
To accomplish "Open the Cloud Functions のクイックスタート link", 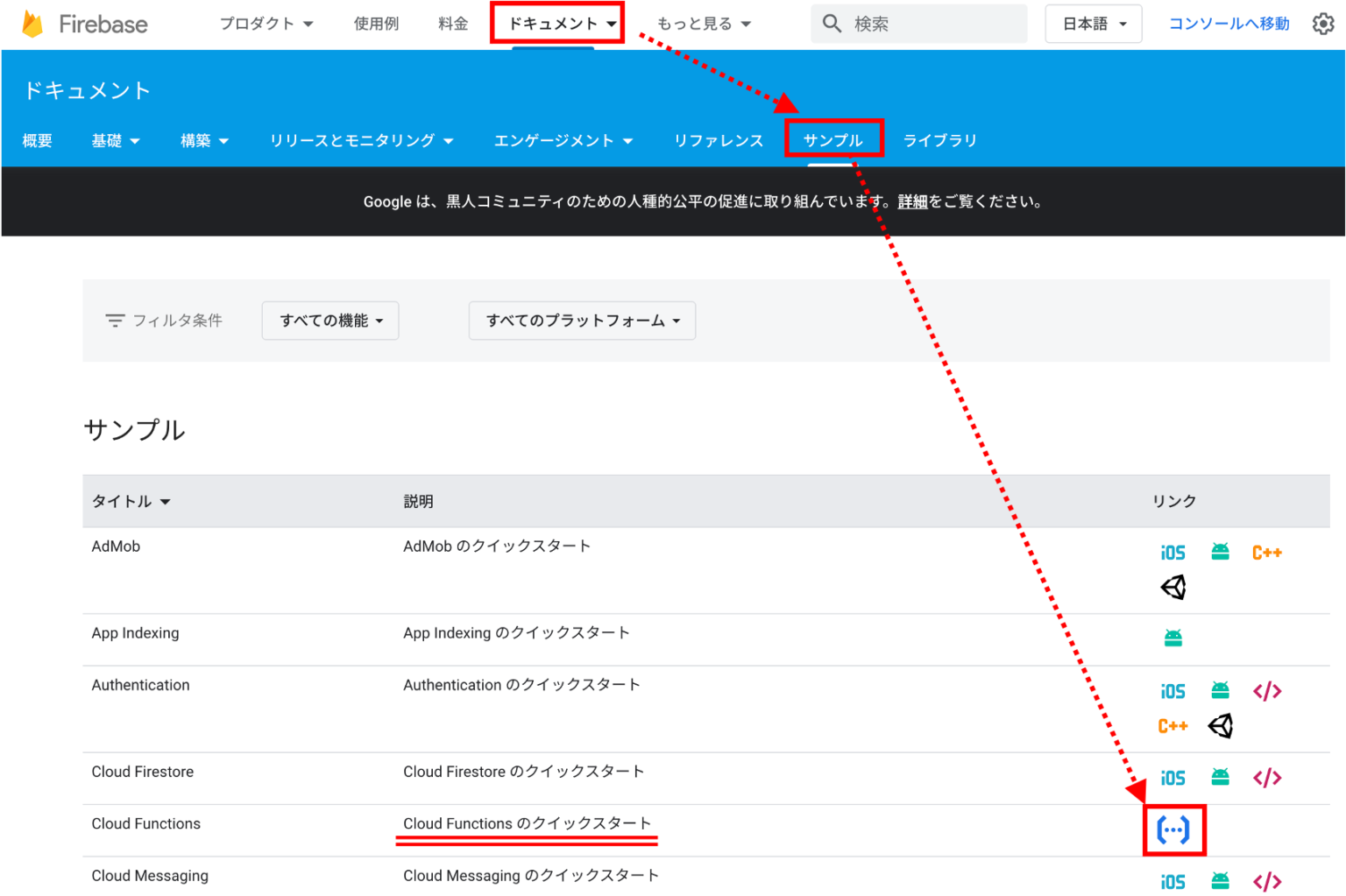I will (527, 823).
